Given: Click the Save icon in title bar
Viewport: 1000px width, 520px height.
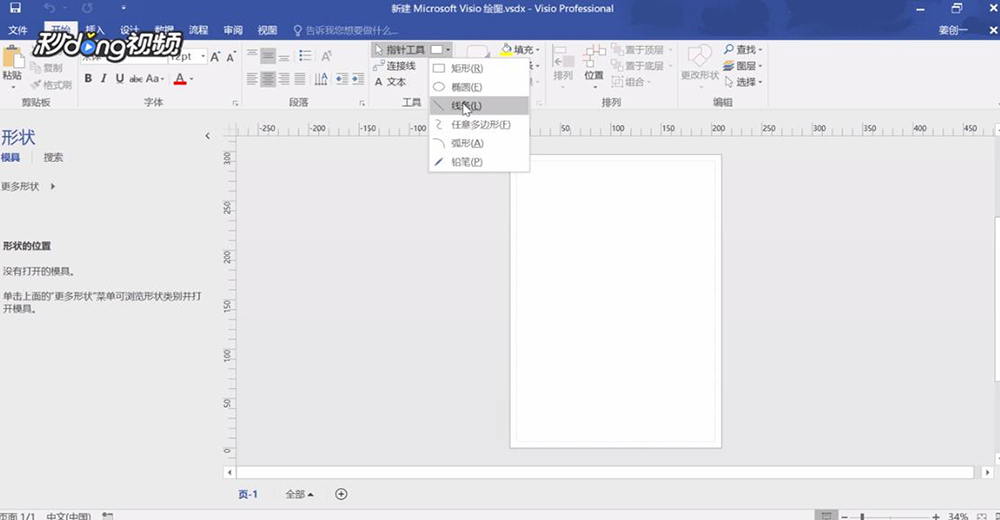Looking at the screenshot, I should (15, 8).
